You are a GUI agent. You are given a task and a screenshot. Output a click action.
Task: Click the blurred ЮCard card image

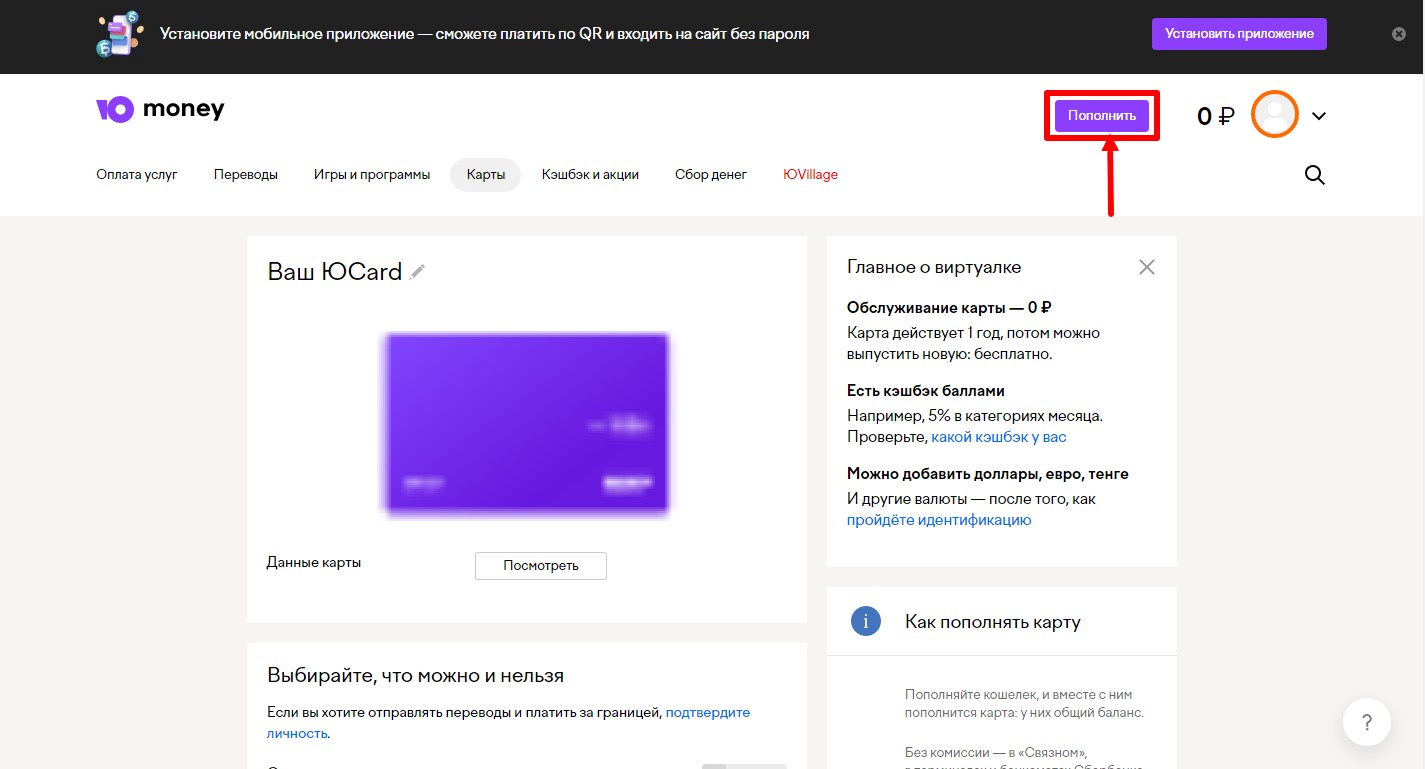pyautogui.click(x=527, y=425)
